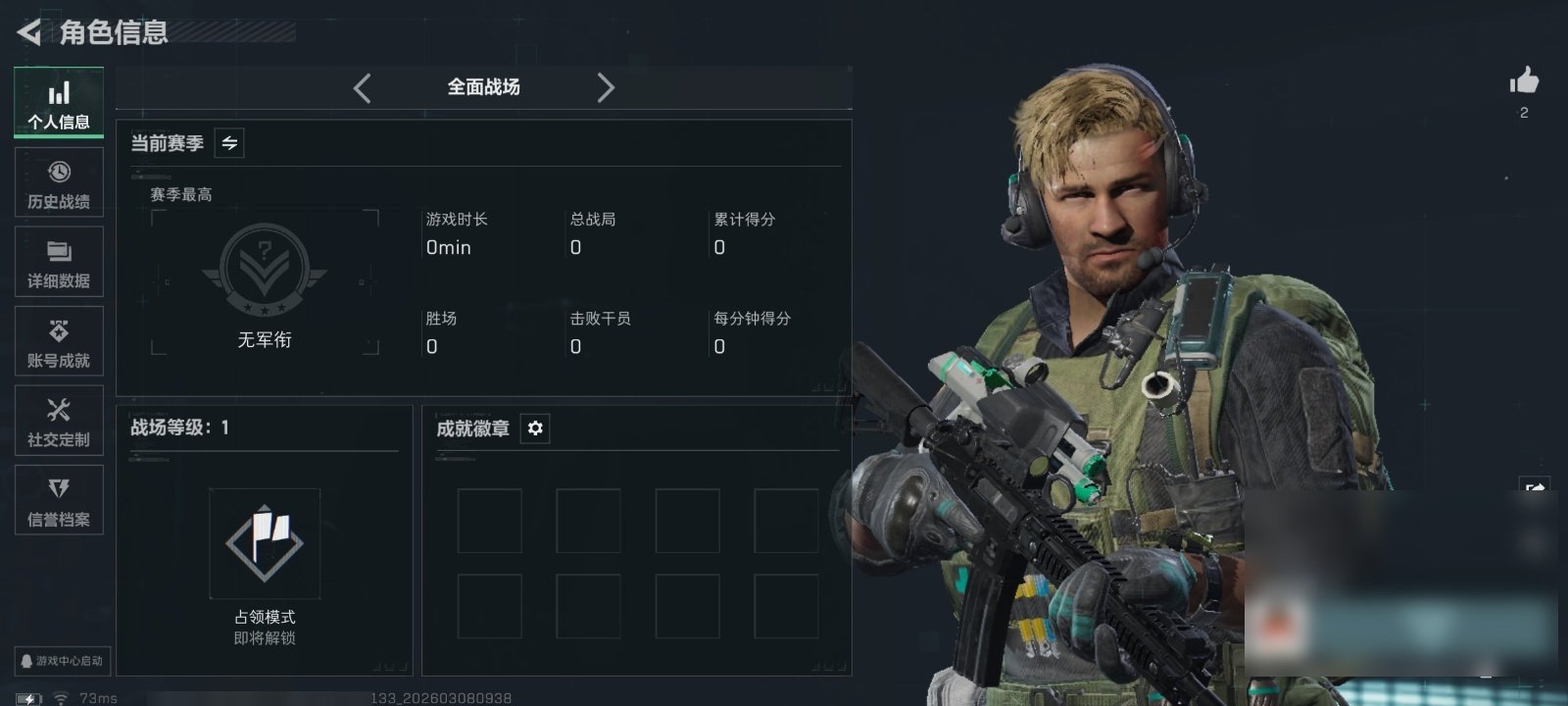
Task: Click the 游戏中心启动 button
Action: tap(62, 661)
